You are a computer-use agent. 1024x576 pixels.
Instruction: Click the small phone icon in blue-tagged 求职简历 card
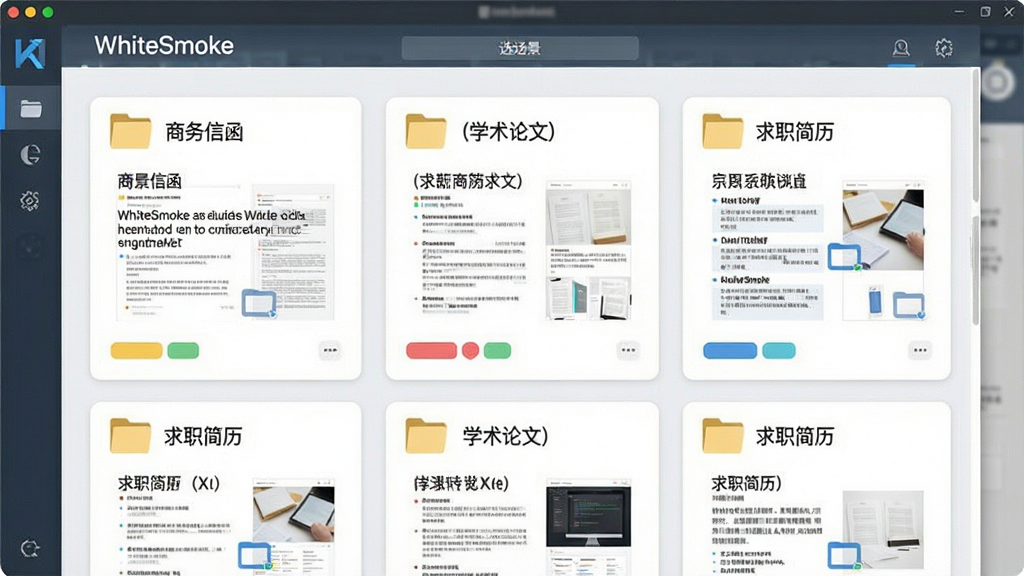(875, 302)
